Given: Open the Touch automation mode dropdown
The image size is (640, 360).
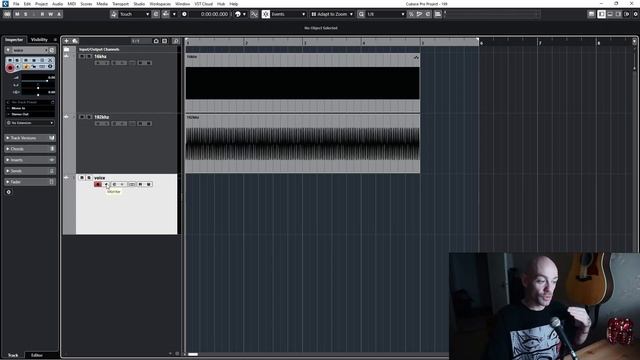Looking at the screenshot, I should [134, 14].
